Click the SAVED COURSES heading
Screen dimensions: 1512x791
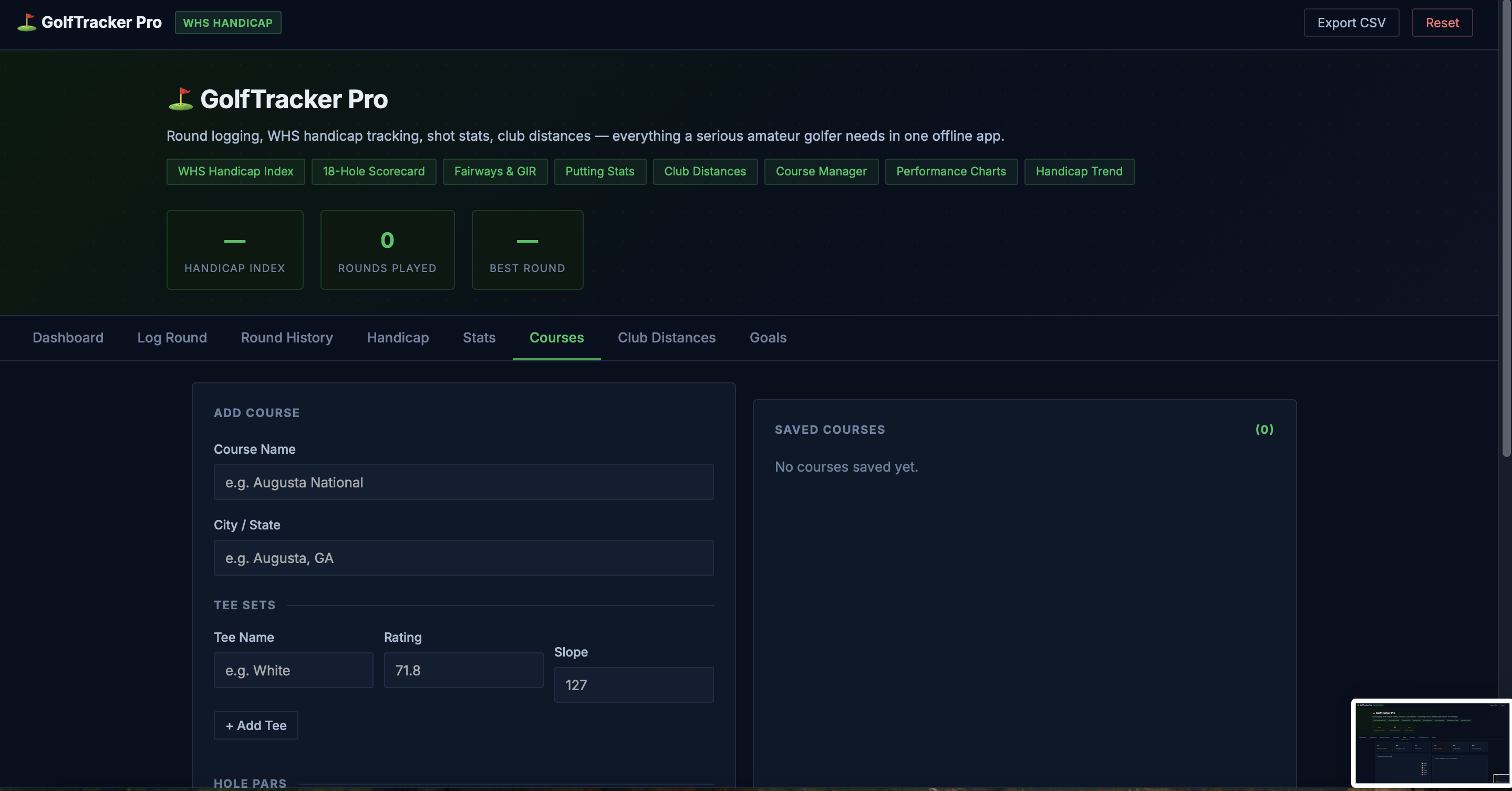point(830,430)
